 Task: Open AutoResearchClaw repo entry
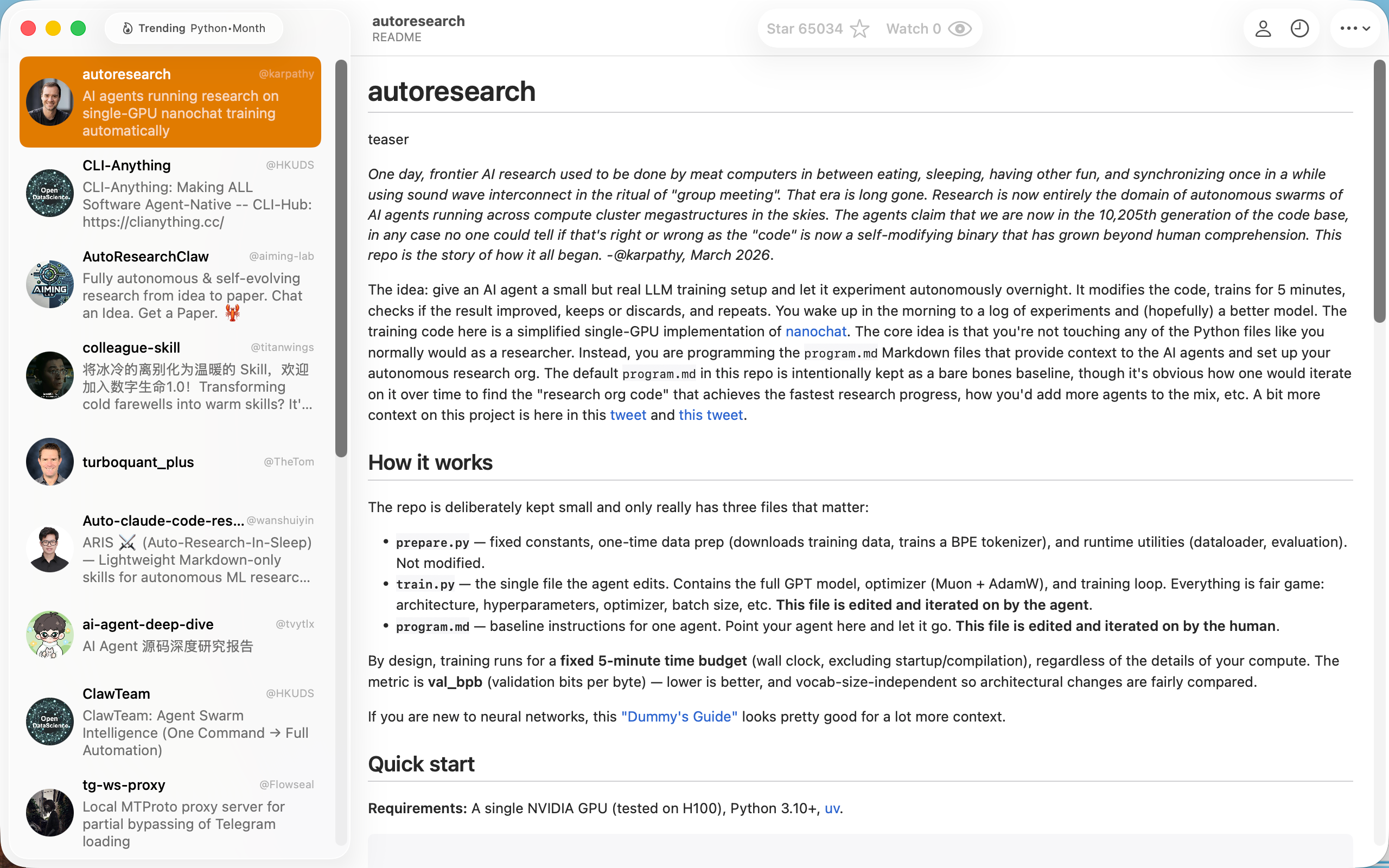click(170, 285)
